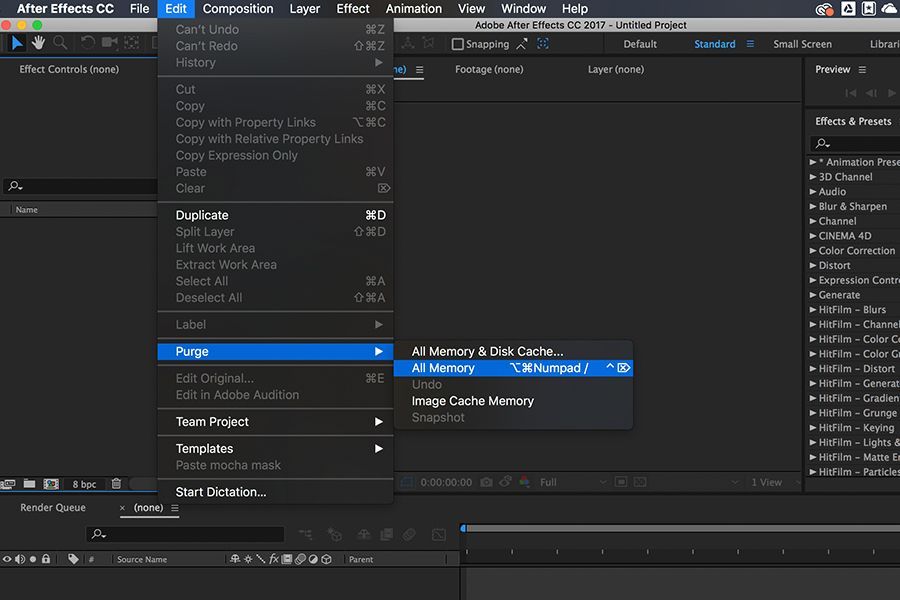Click the Standard workspace button

[714, 44]
